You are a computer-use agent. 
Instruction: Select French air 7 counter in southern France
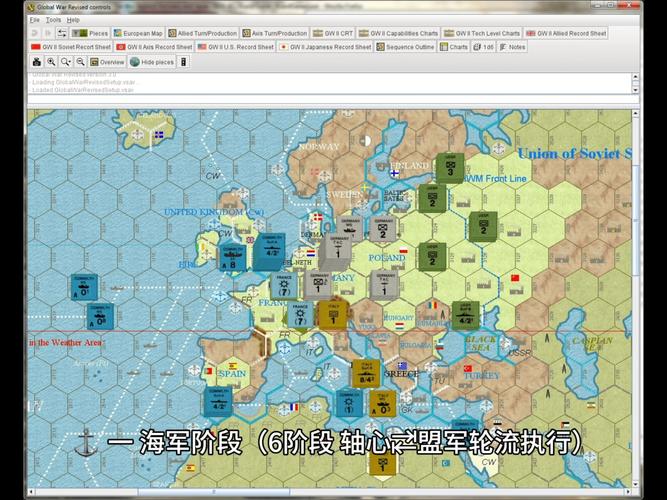(300, 315)
